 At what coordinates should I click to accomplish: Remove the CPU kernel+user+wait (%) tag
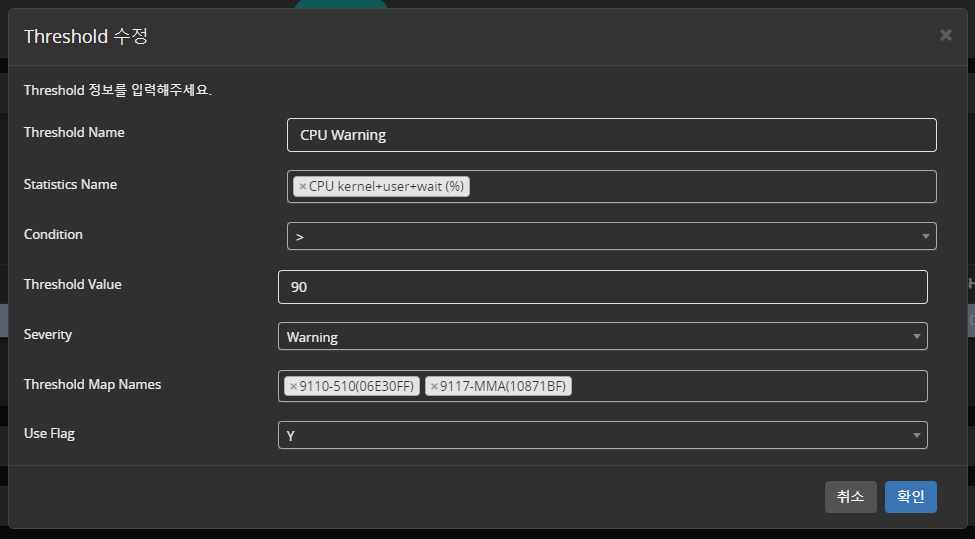[x=302, y=186]
